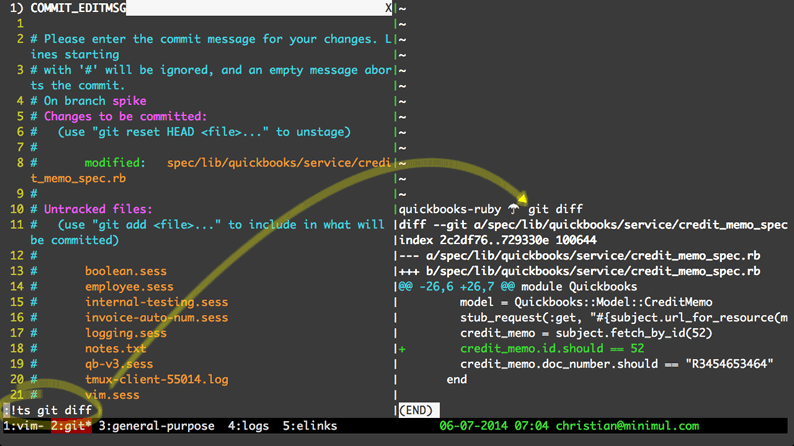Click the logging.sess file name
This screenshot has height=446, width=794.
click(x=126, y=333)
